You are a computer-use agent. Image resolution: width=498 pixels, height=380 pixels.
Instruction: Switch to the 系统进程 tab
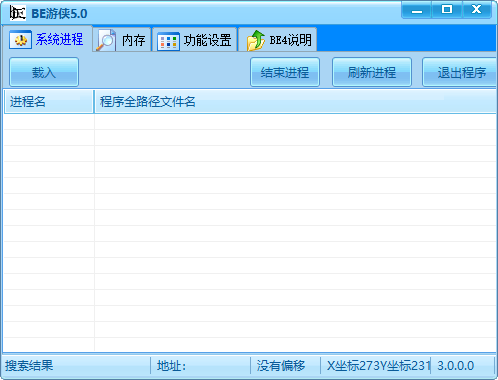47,39
